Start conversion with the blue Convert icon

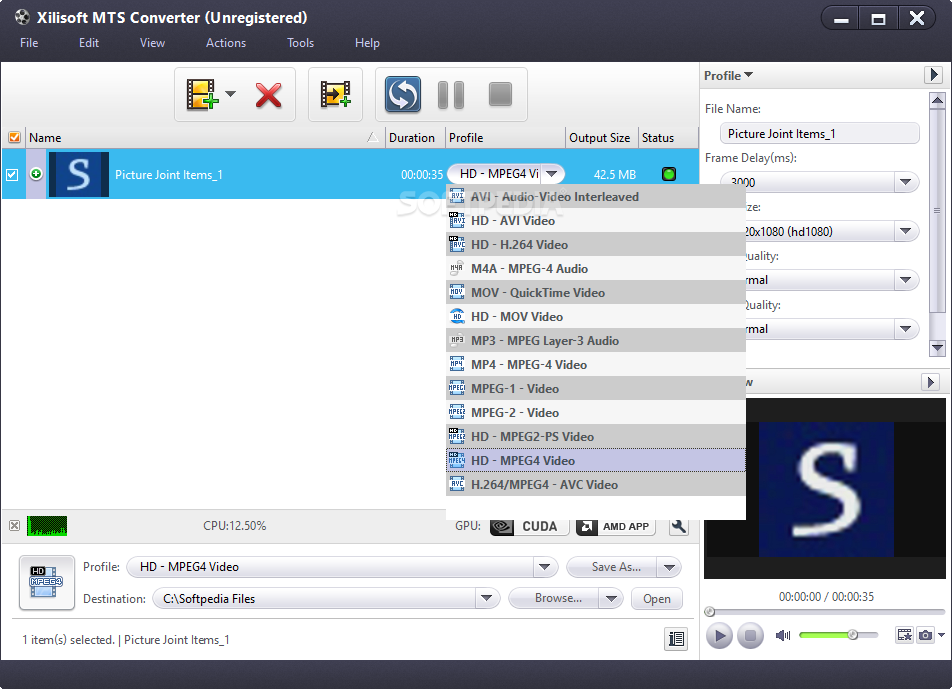point(403,95)
